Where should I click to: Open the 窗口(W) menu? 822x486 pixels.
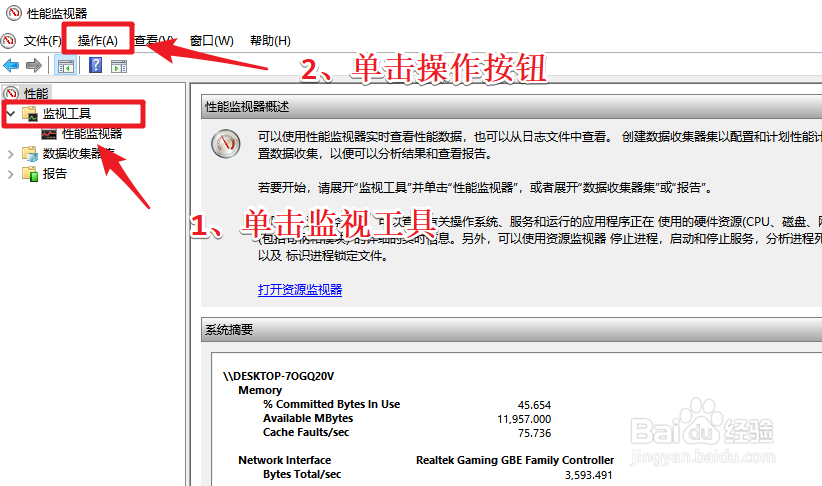pyautogui.click(x=212, y=40)
